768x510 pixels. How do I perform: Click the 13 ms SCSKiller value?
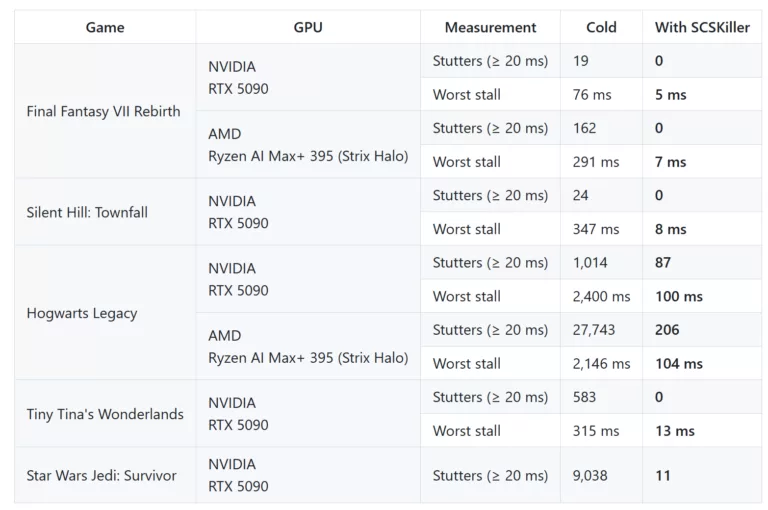tap(675, 431)
